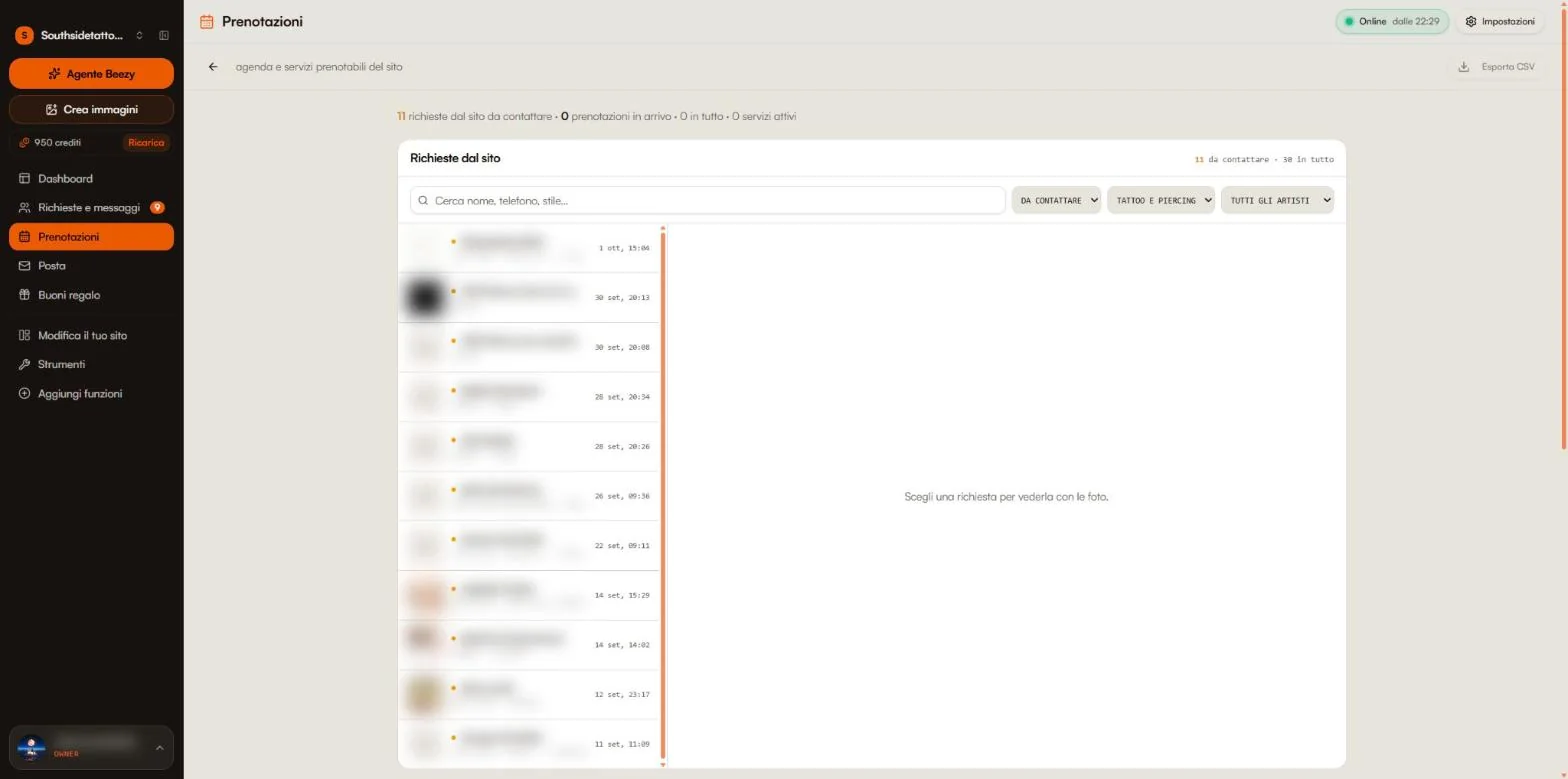Select the request dated 28 set, 20:26

click(528, 447)
